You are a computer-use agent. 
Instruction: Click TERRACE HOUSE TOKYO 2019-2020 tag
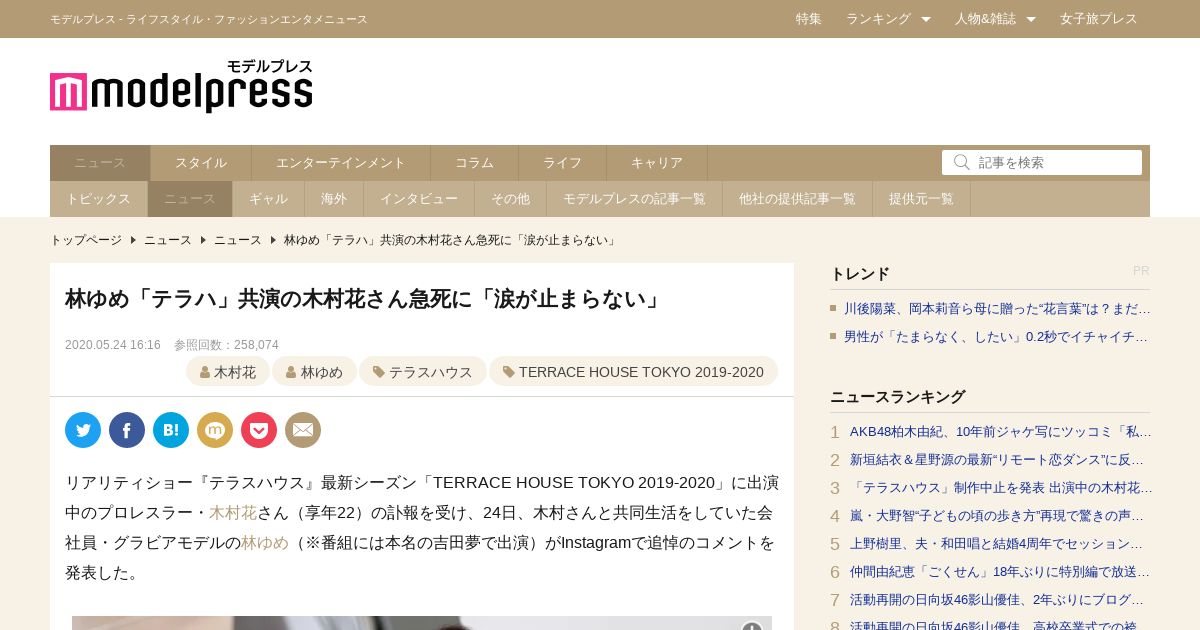click(633, 372)
